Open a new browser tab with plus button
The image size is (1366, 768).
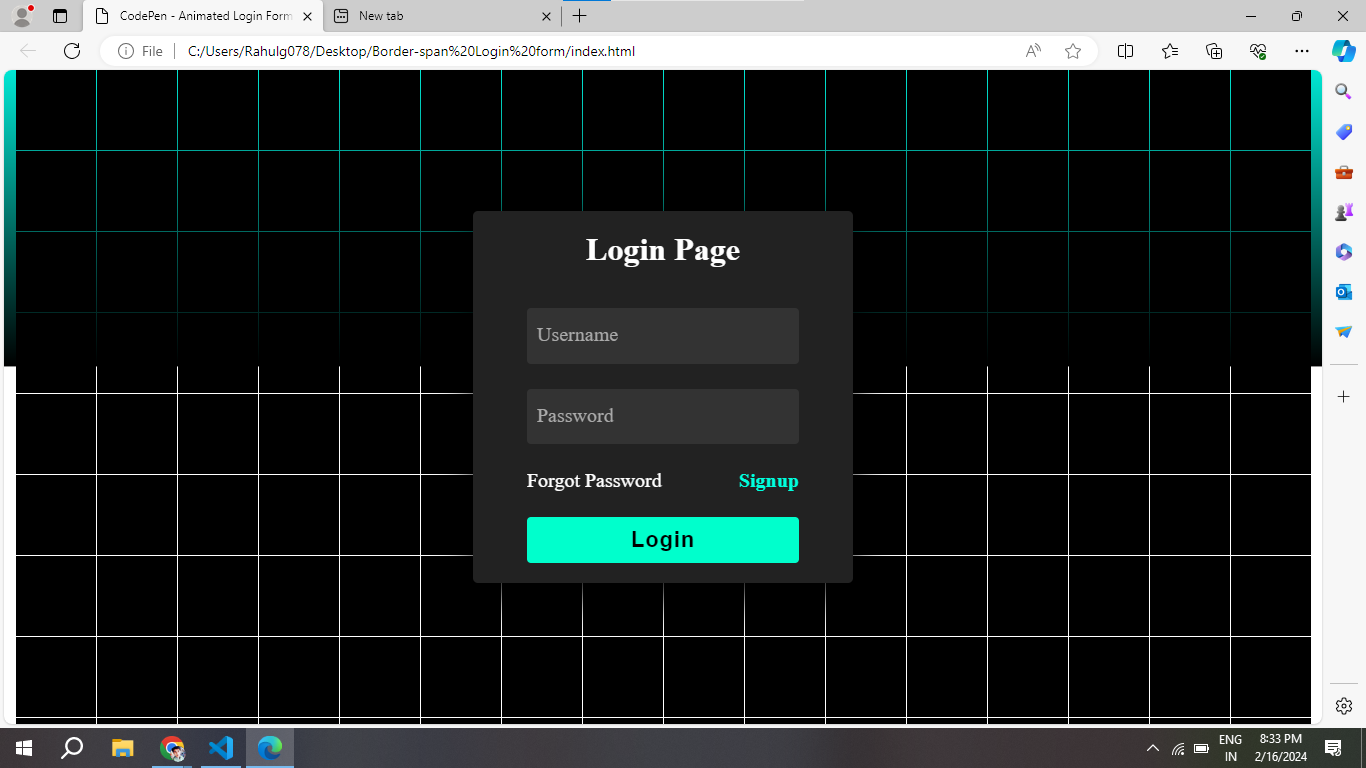[579, 16]
